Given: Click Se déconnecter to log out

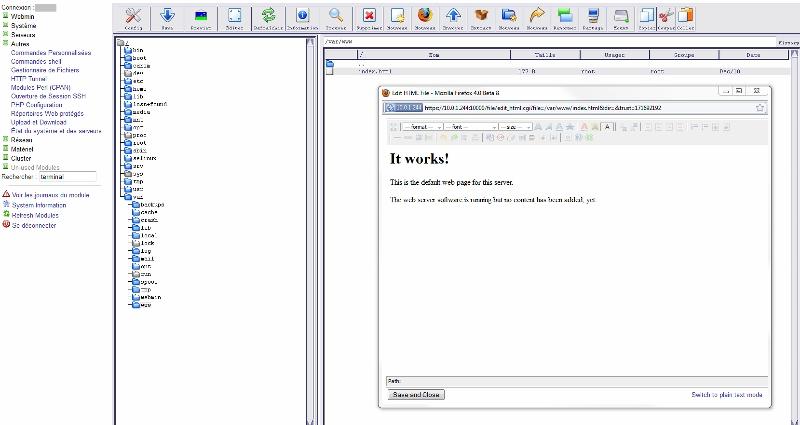Looking at the screenshot, I should click(x=34, y=225).
